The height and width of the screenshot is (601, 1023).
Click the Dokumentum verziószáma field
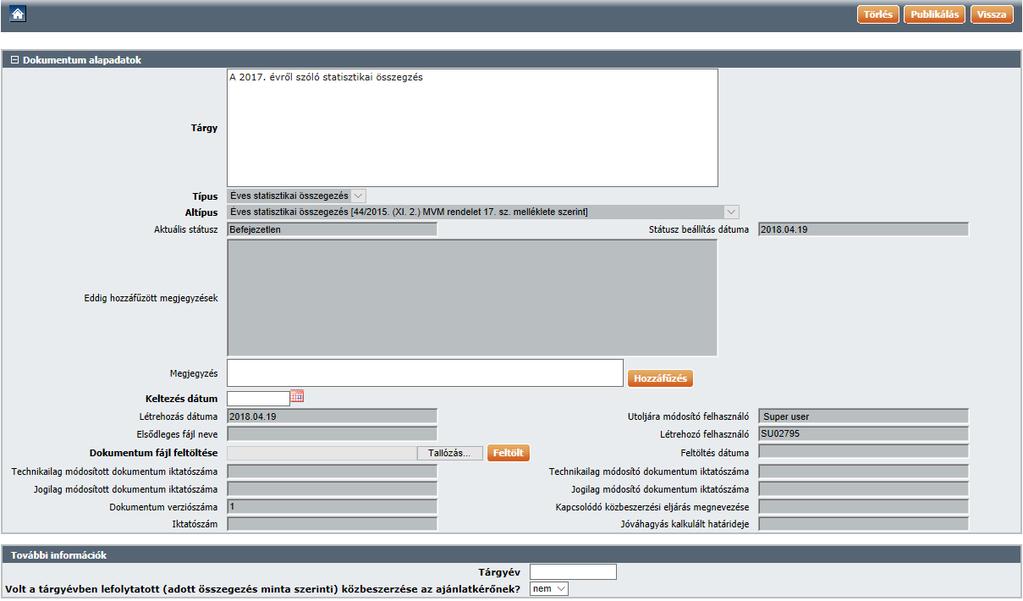pyautogui.click(x=332, y=507)
